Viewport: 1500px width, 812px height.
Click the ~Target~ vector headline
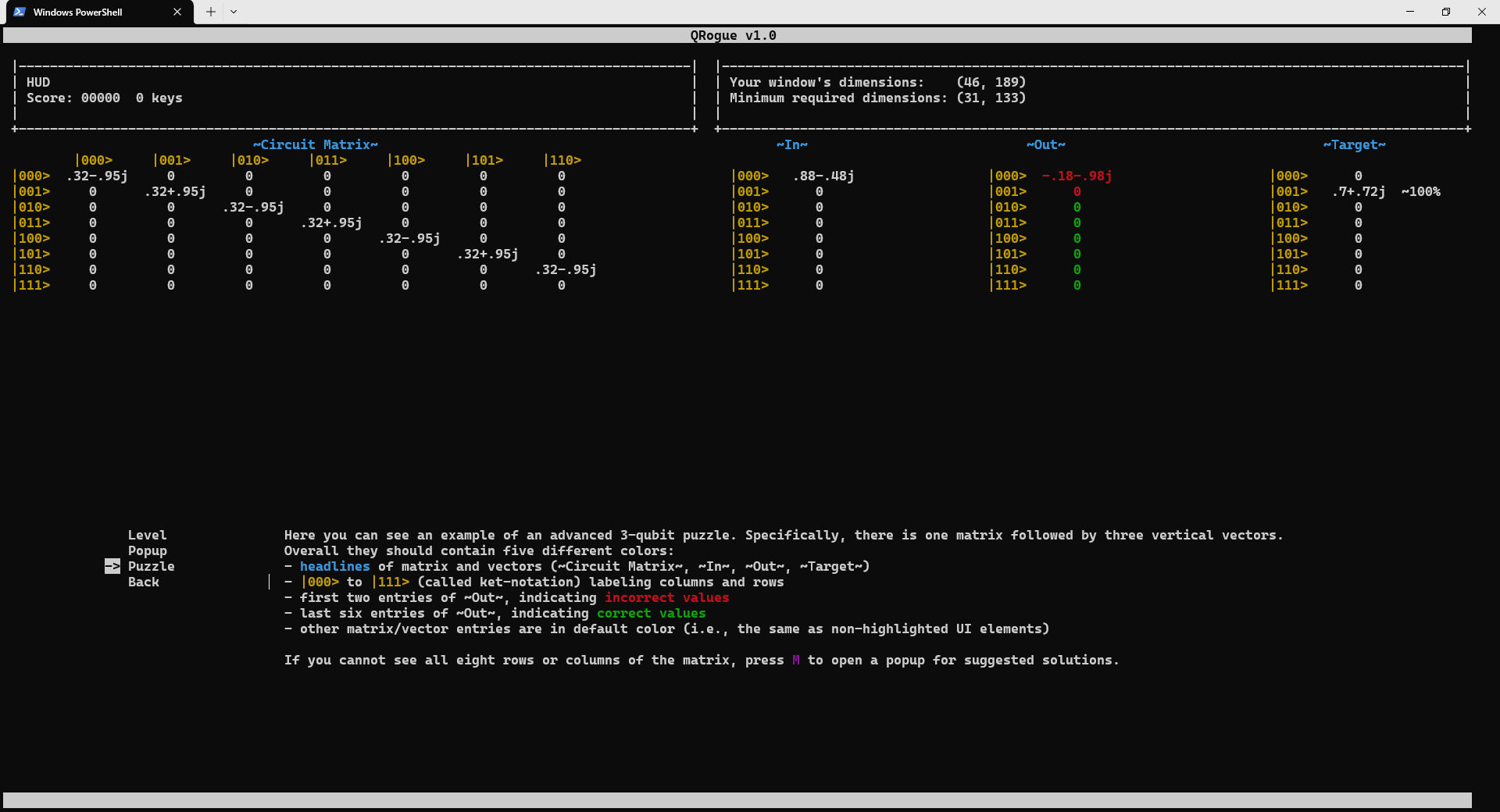click(x=1355, y=144)
